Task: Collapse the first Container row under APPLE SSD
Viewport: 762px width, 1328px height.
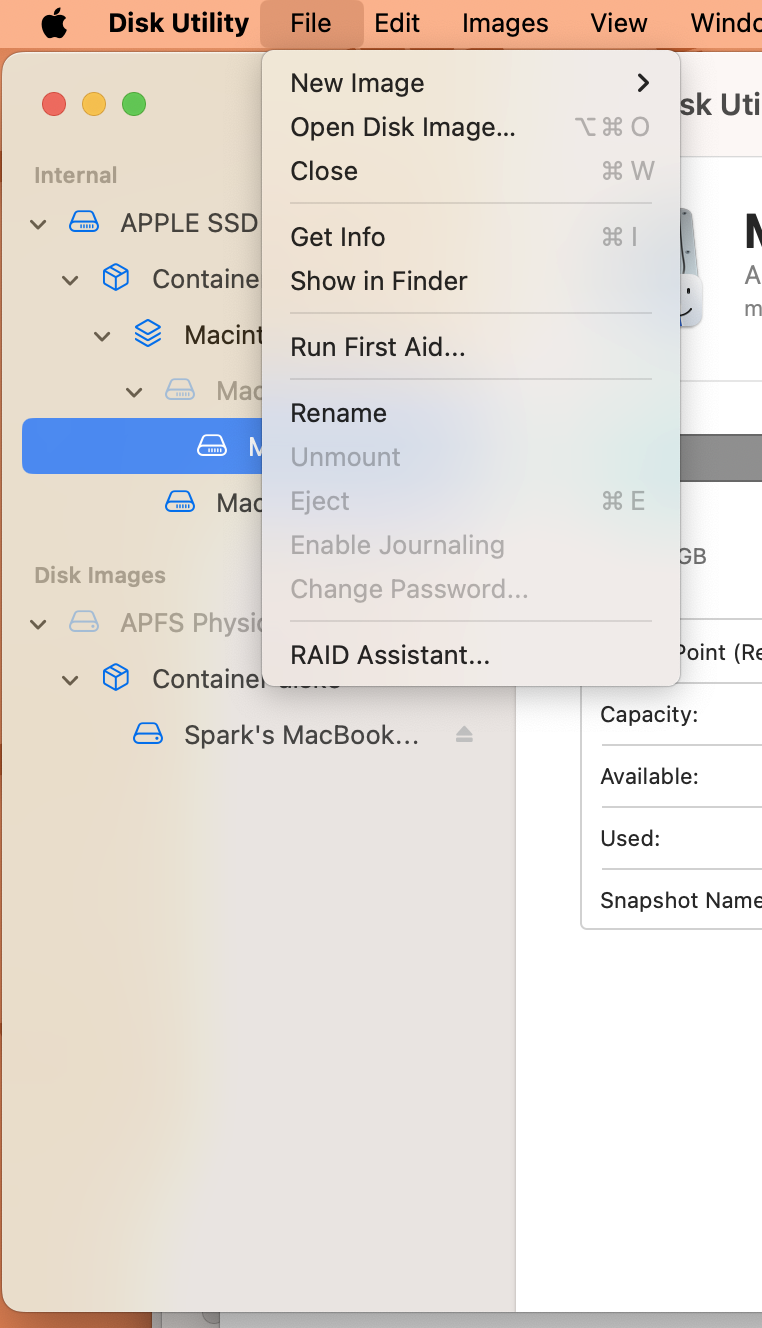Action: tap(70, 280)
